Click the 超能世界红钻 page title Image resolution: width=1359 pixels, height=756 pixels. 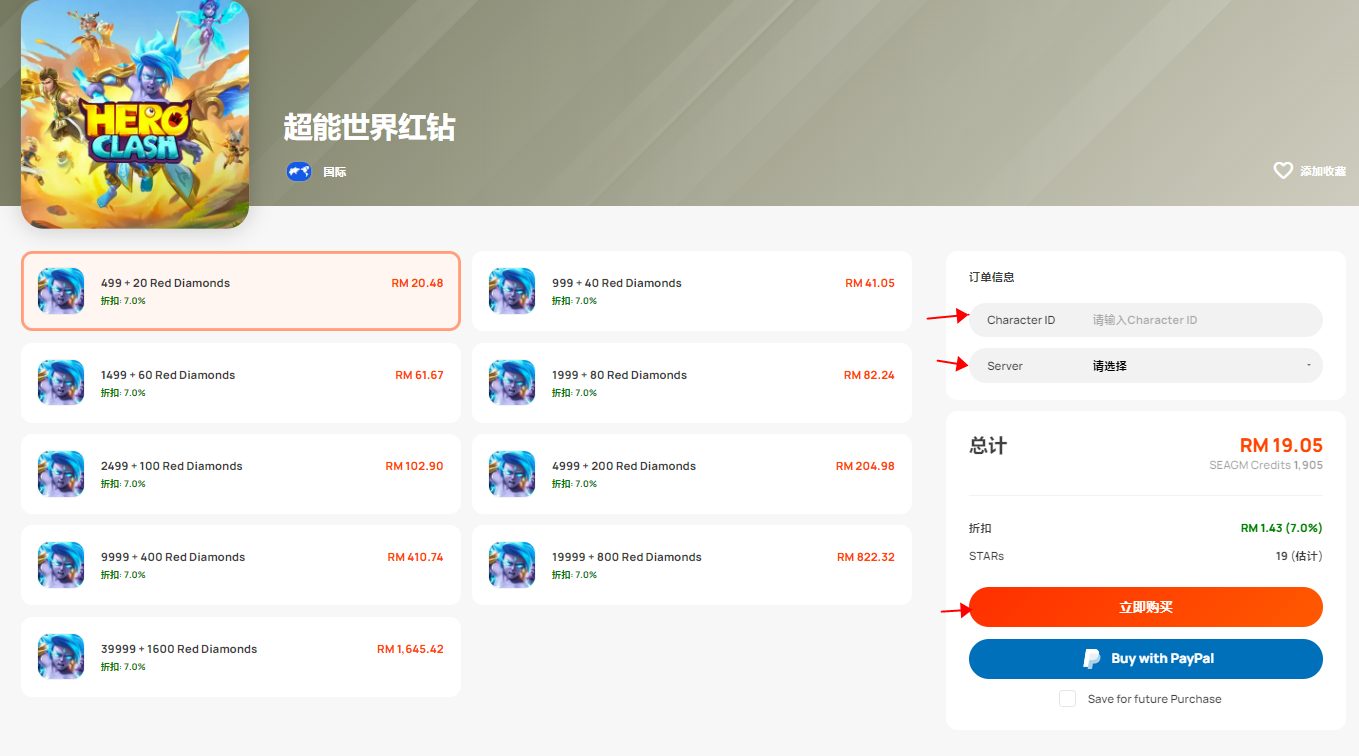pos(369,127)
